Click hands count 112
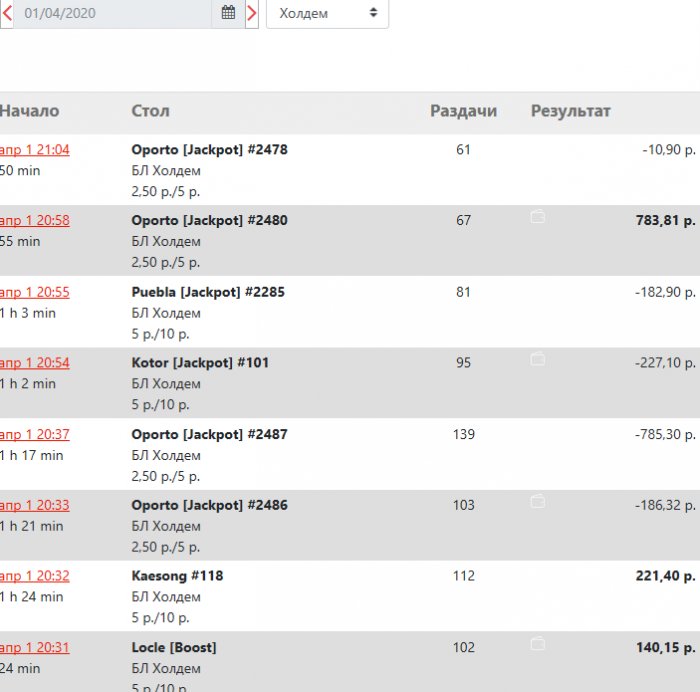 tap(463, 576)
